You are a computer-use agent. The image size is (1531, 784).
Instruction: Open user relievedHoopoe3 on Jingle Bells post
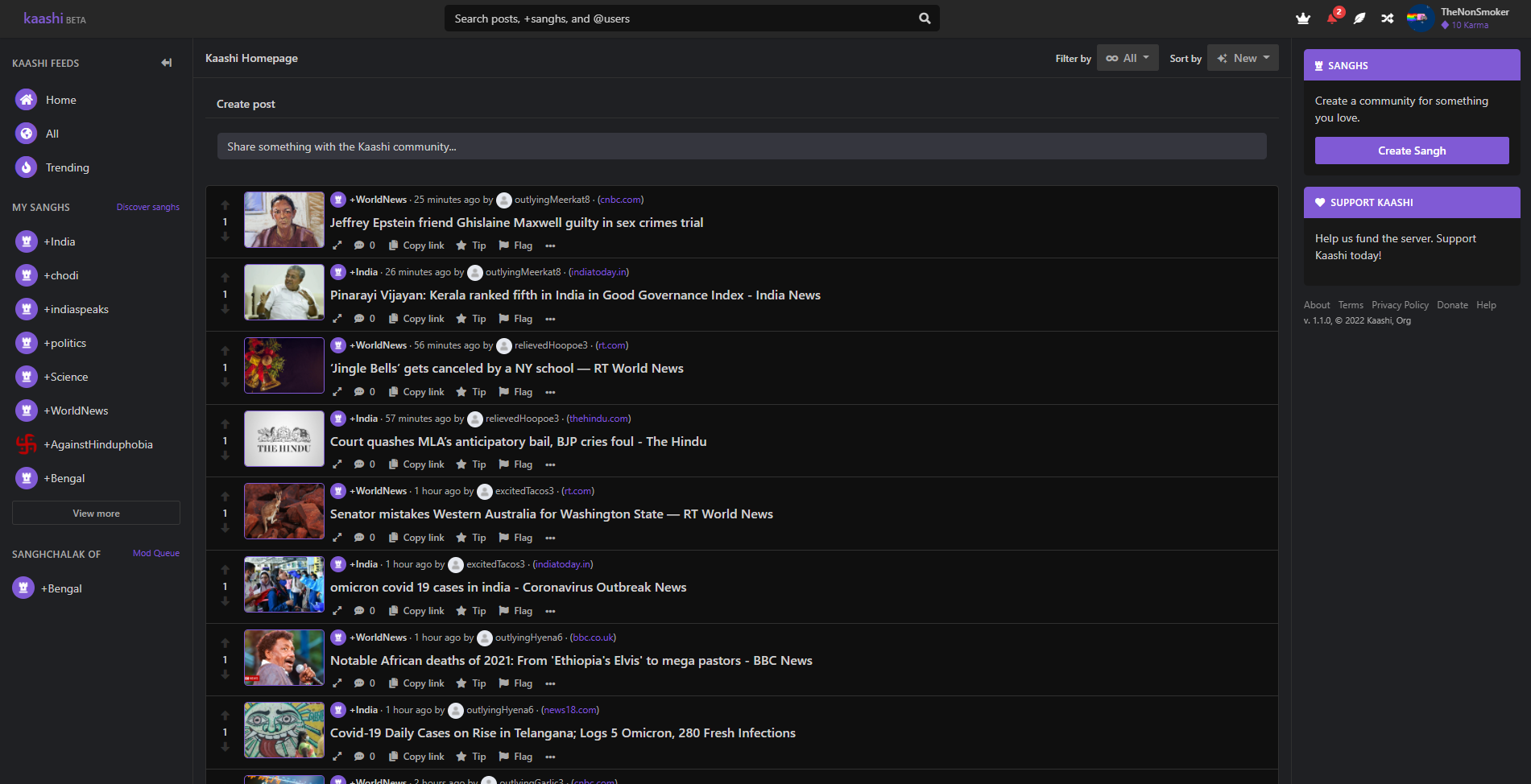pyautogui.click(x=551, y=345)
